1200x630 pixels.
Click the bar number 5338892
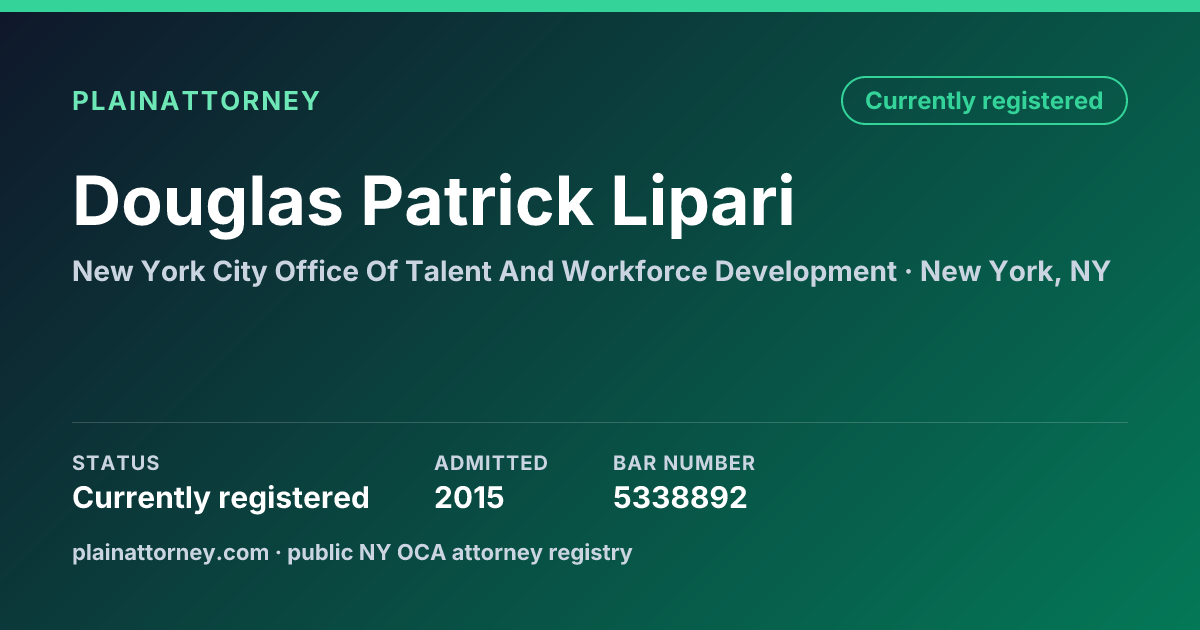pyautogui.click(x=680, y=498)
